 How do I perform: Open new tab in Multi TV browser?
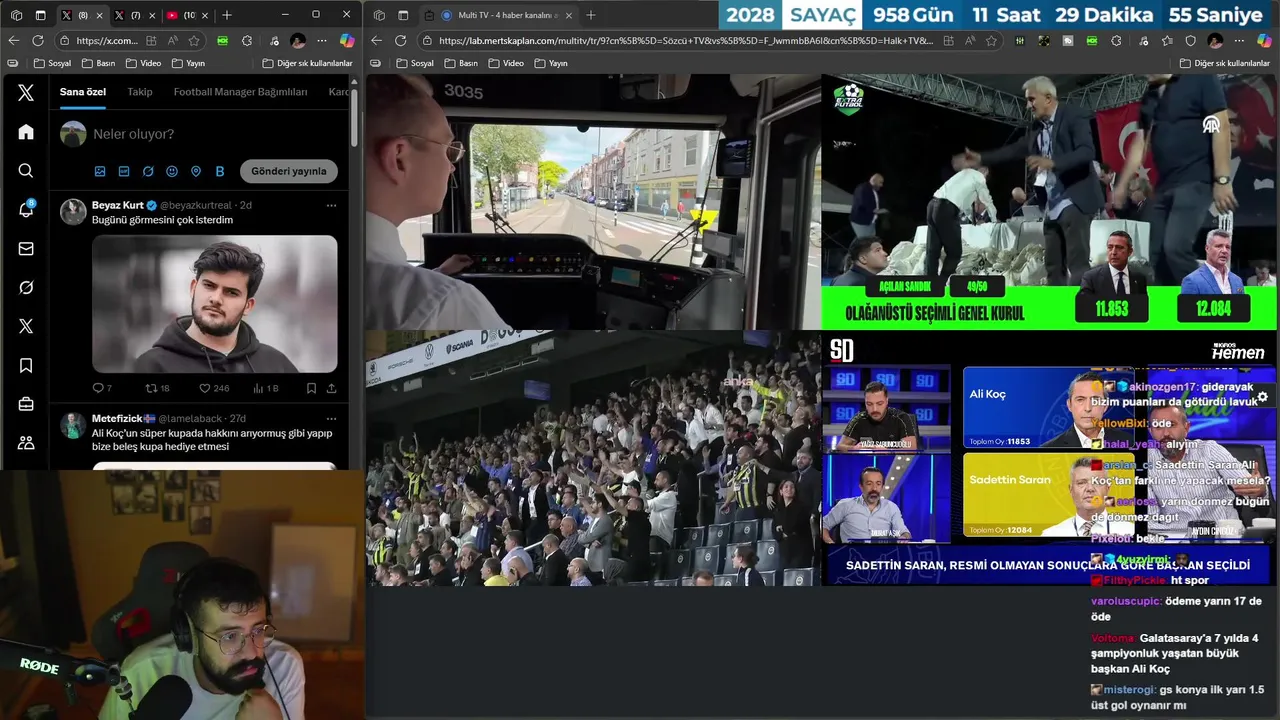click(x=590, y=15)
